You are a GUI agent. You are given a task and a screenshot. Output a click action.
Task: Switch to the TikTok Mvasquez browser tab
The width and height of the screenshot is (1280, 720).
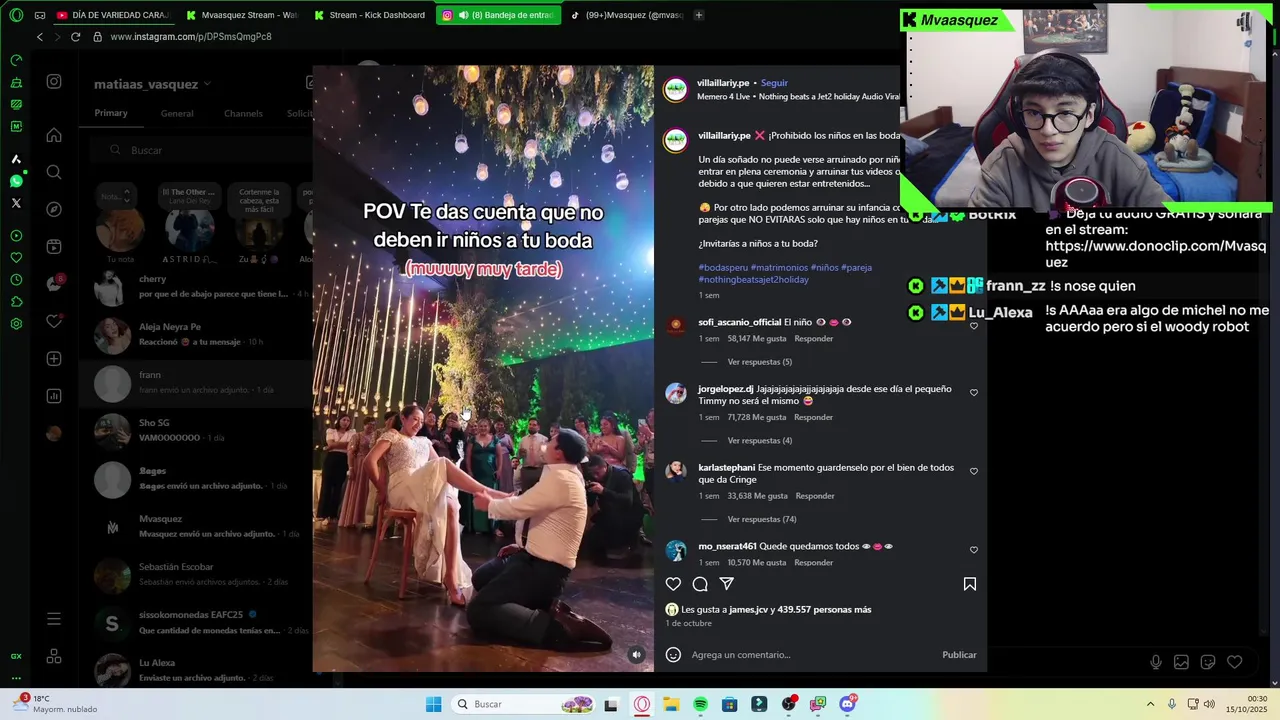point(626,15)
